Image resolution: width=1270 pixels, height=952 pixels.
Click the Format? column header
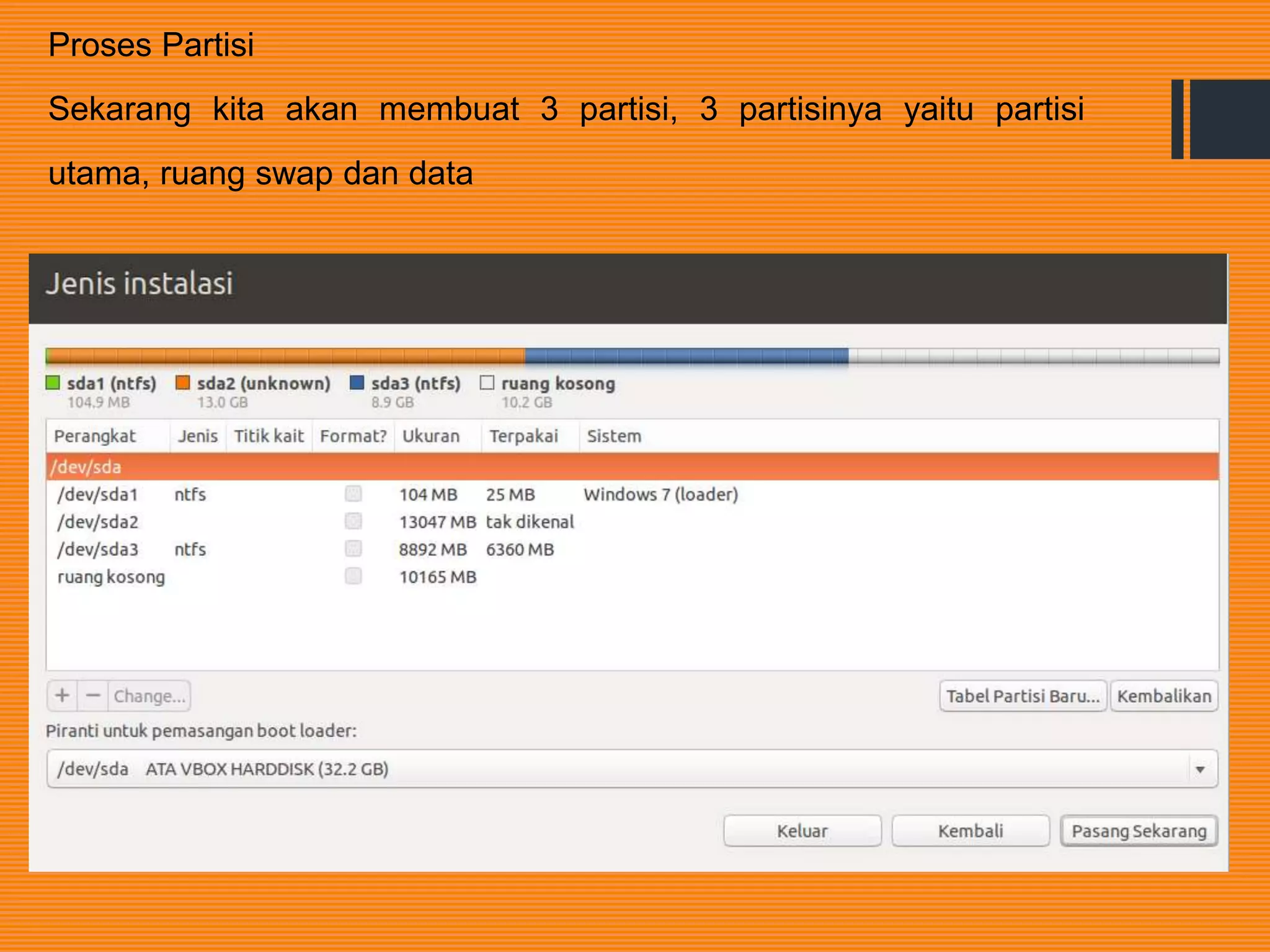pyautogui.click(x=353, y=436)
